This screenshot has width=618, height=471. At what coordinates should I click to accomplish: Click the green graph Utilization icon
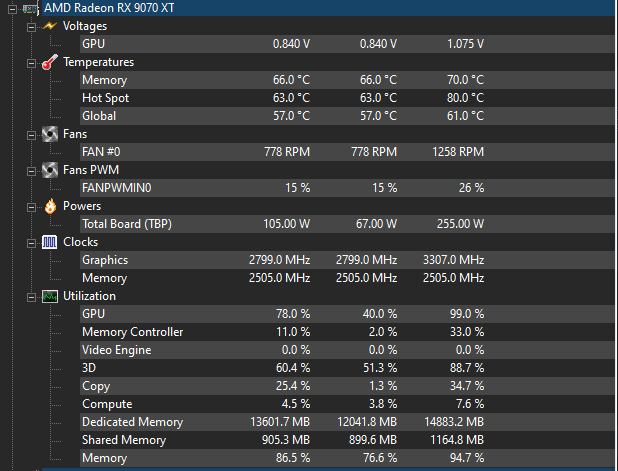tap(50, 296)
